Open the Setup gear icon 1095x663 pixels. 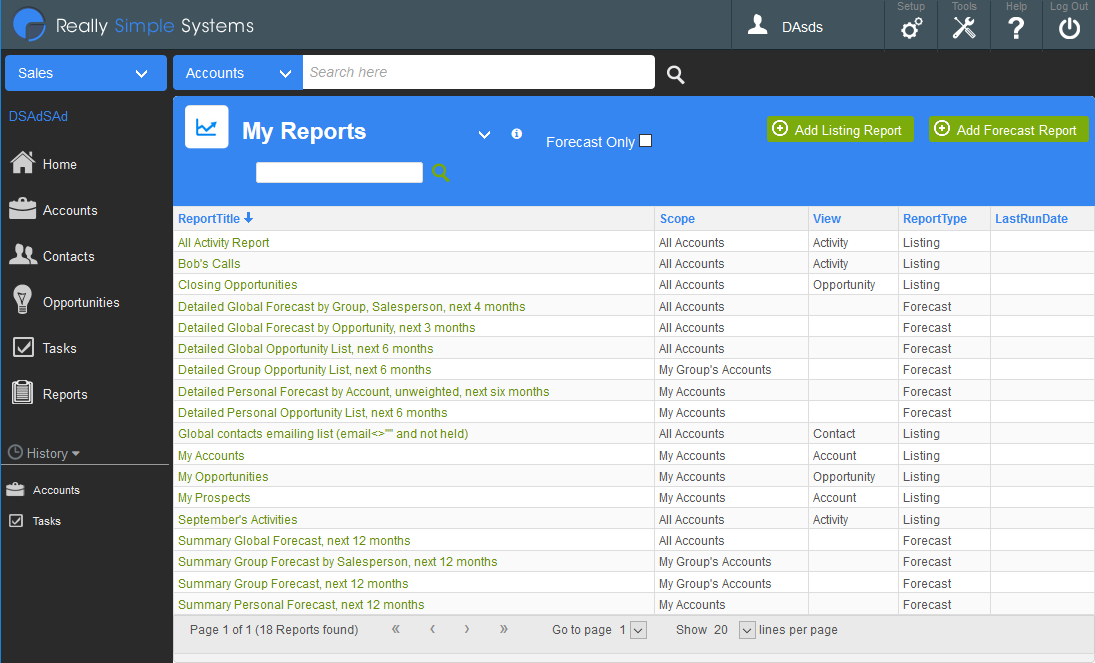coord(910,29)
